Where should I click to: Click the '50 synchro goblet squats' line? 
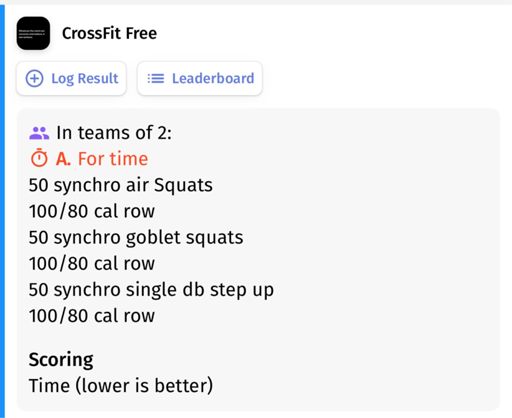pos(136,237)
